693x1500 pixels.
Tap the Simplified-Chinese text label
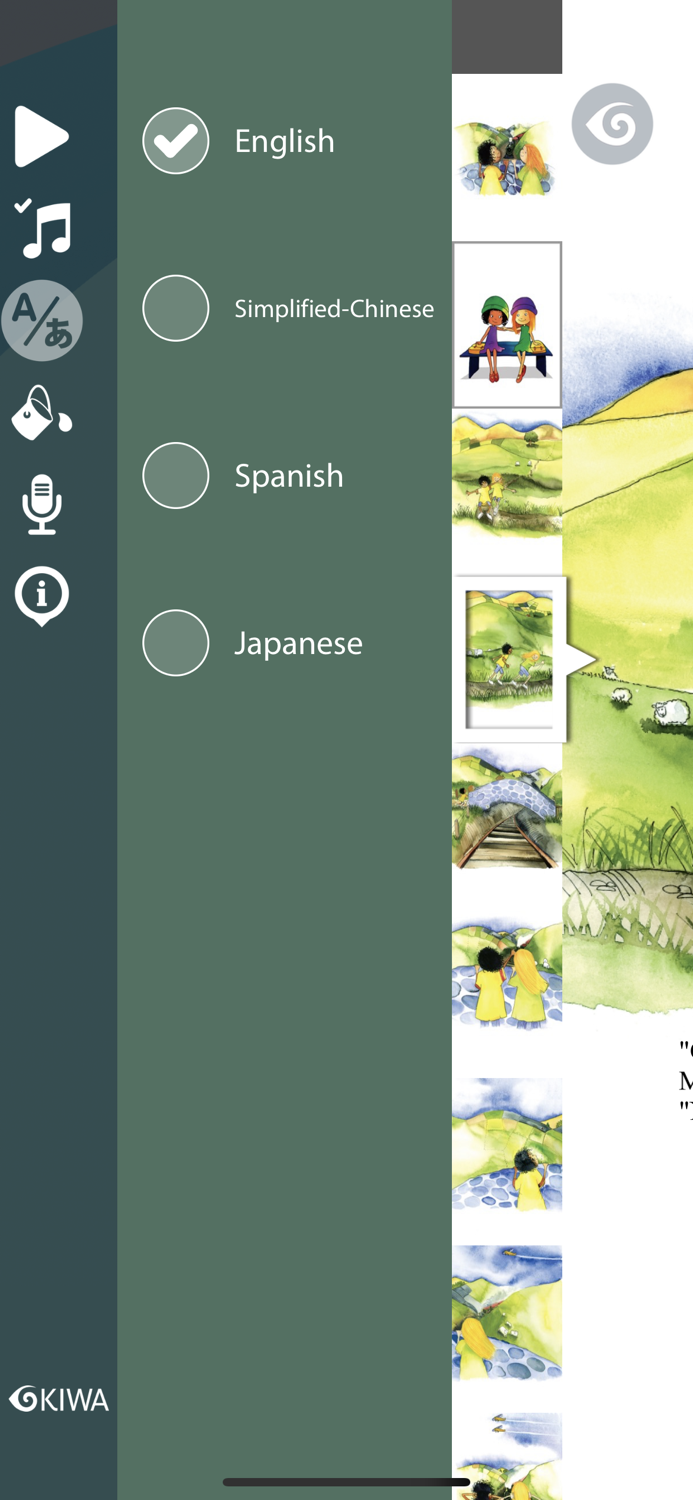334,309
